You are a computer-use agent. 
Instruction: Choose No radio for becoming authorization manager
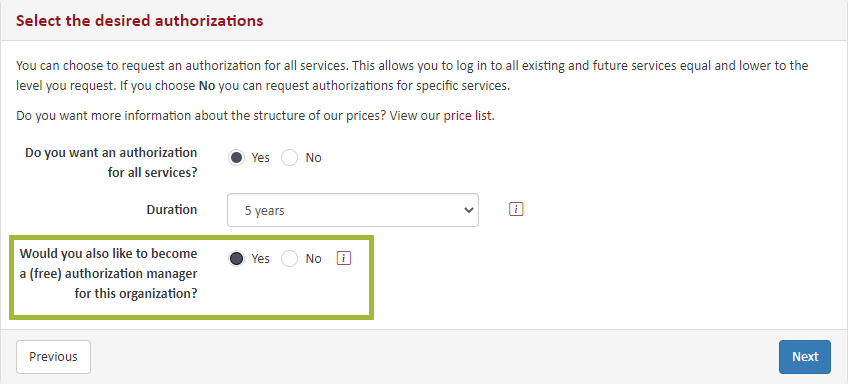point(289,259)
